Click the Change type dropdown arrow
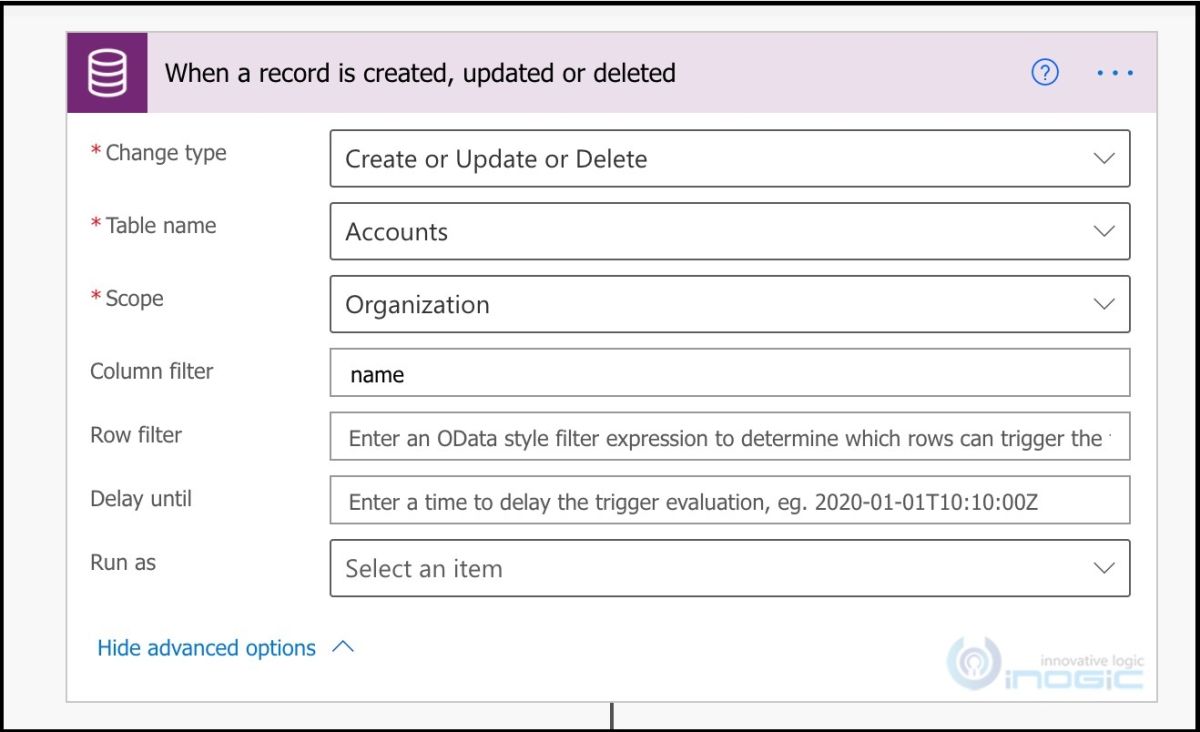Viewport: 1200px width, 732px height. [1103, 158]
